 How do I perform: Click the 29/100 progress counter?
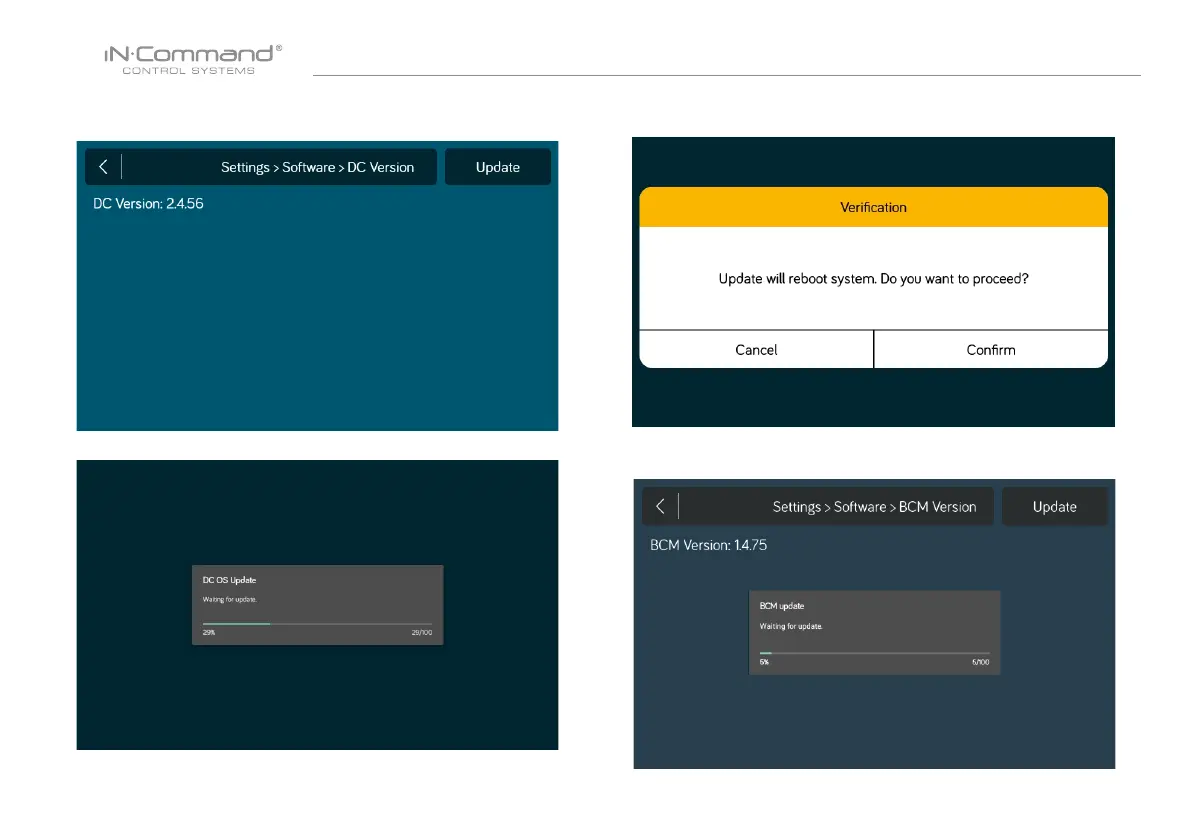(422, 632)
